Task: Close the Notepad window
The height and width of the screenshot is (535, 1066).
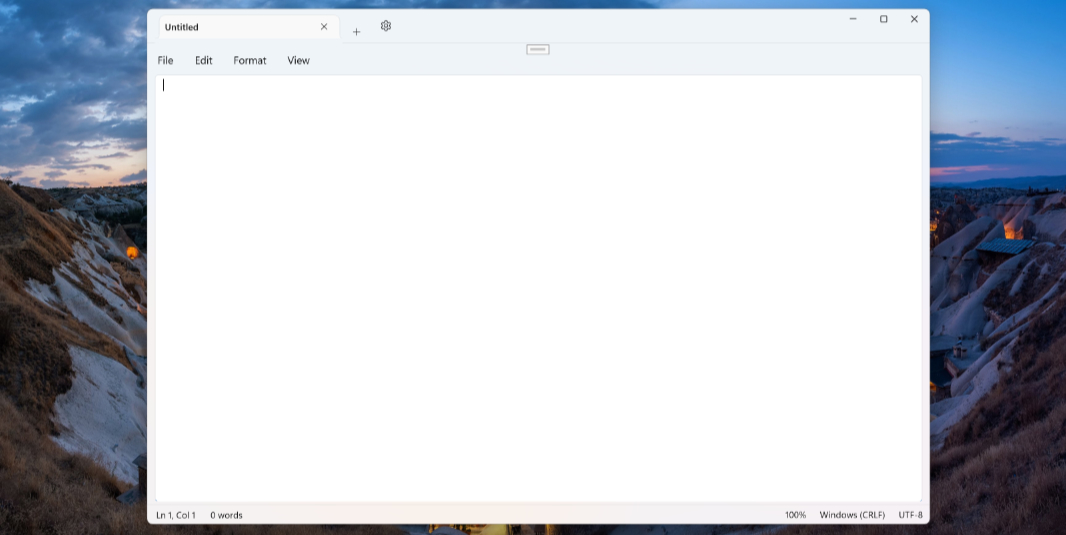Action: (914, 19)
